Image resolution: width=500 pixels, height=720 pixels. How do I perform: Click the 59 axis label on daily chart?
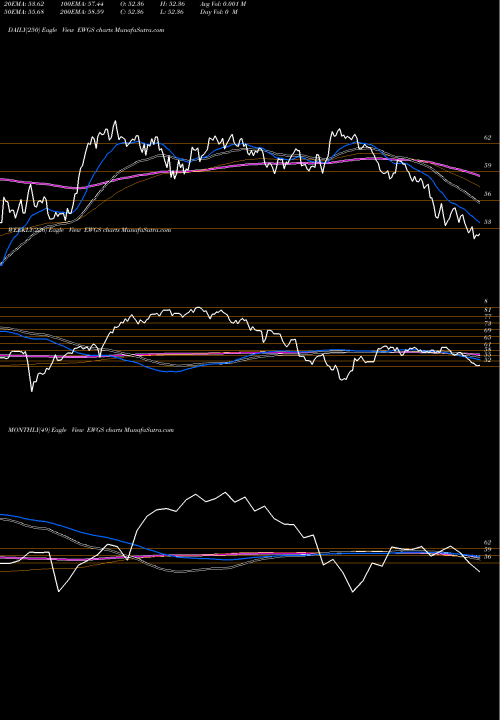488,165
